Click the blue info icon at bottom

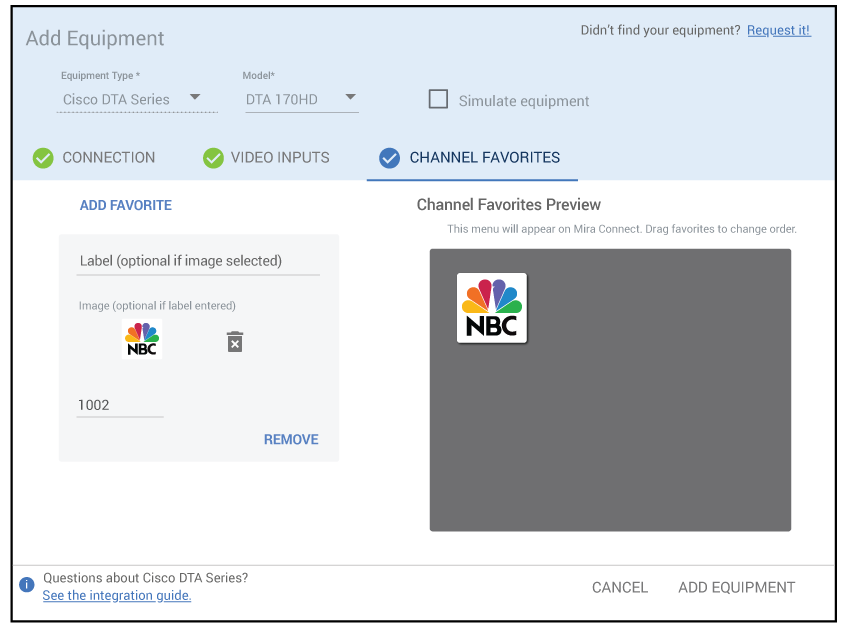(x=27, y=585)
